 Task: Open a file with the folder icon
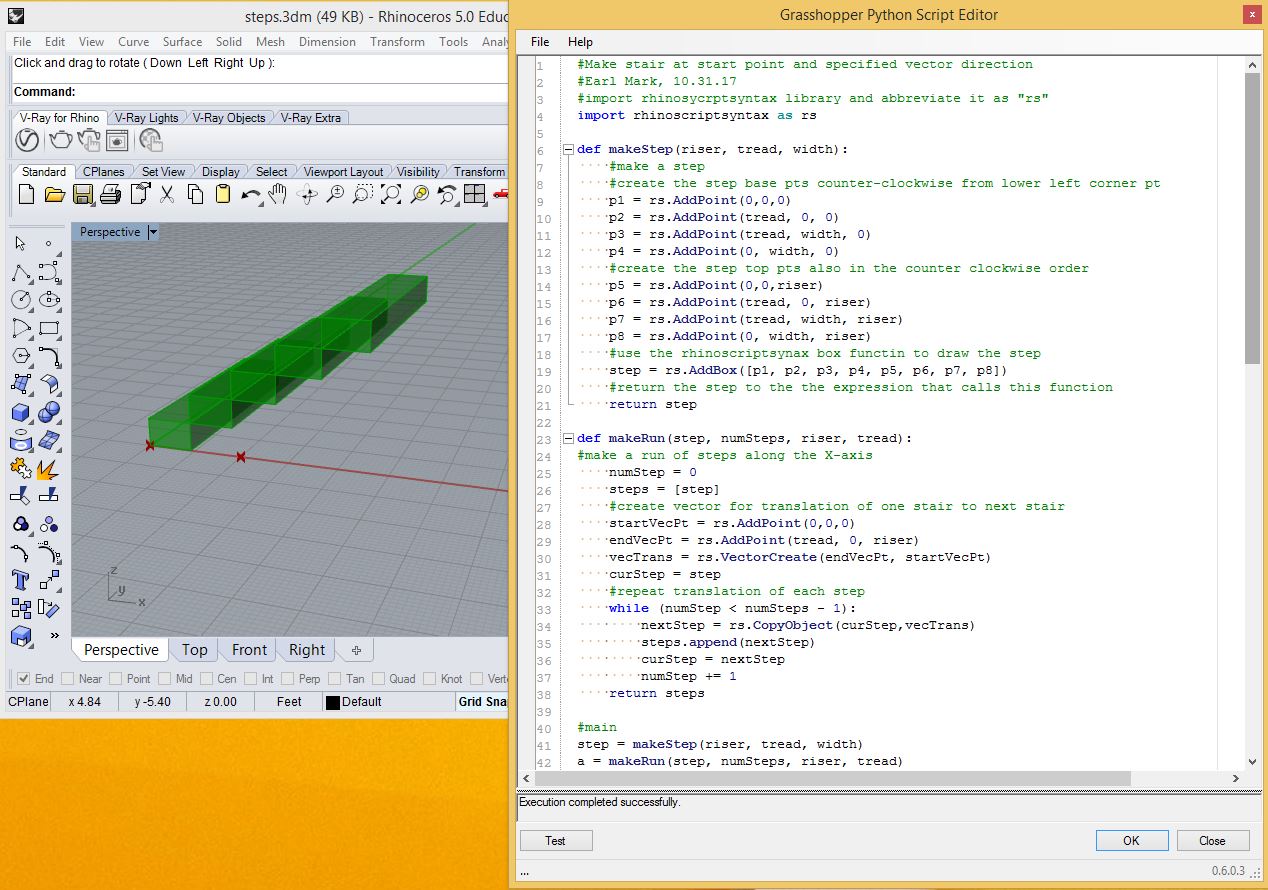click(x=55, y=194)
